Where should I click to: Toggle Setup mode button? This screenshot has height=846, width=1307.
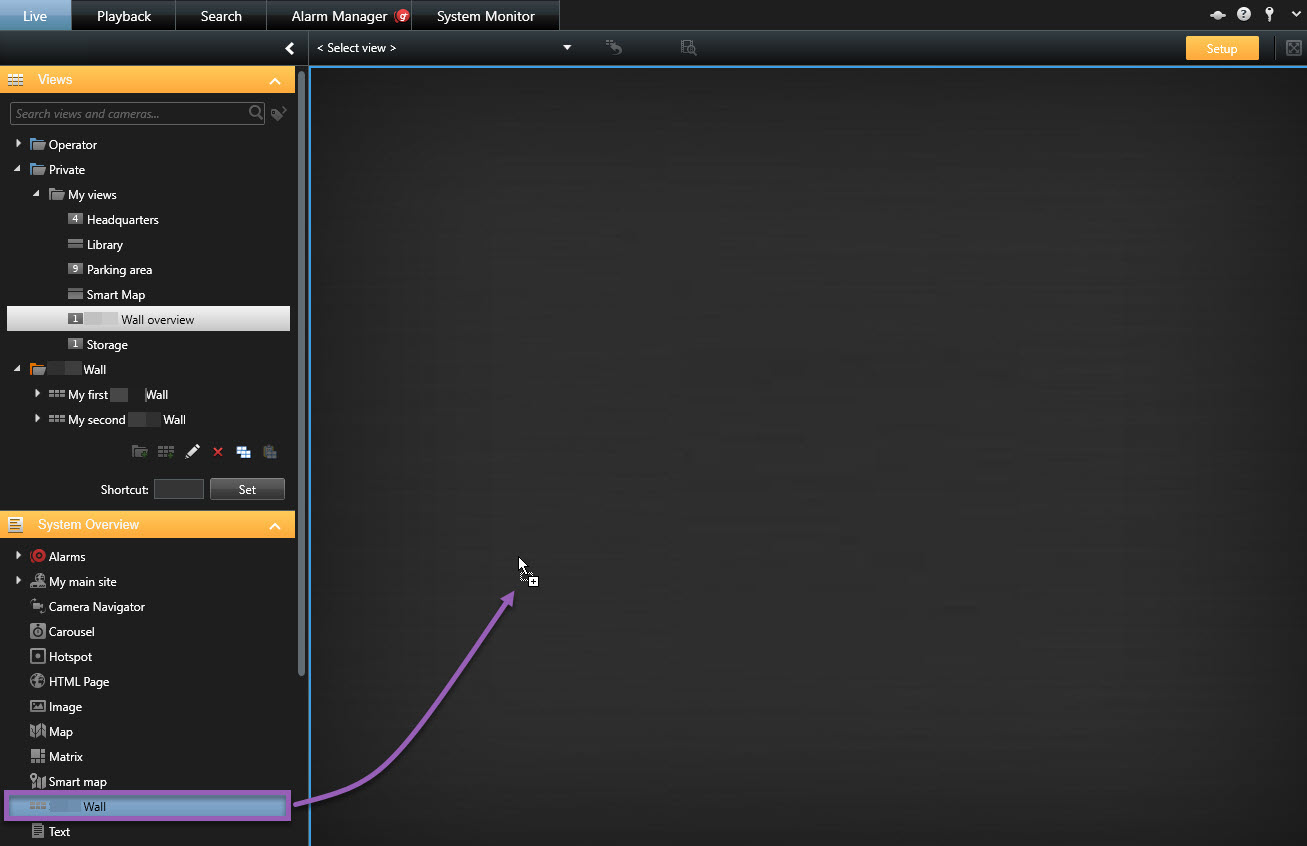(1221, 48)
